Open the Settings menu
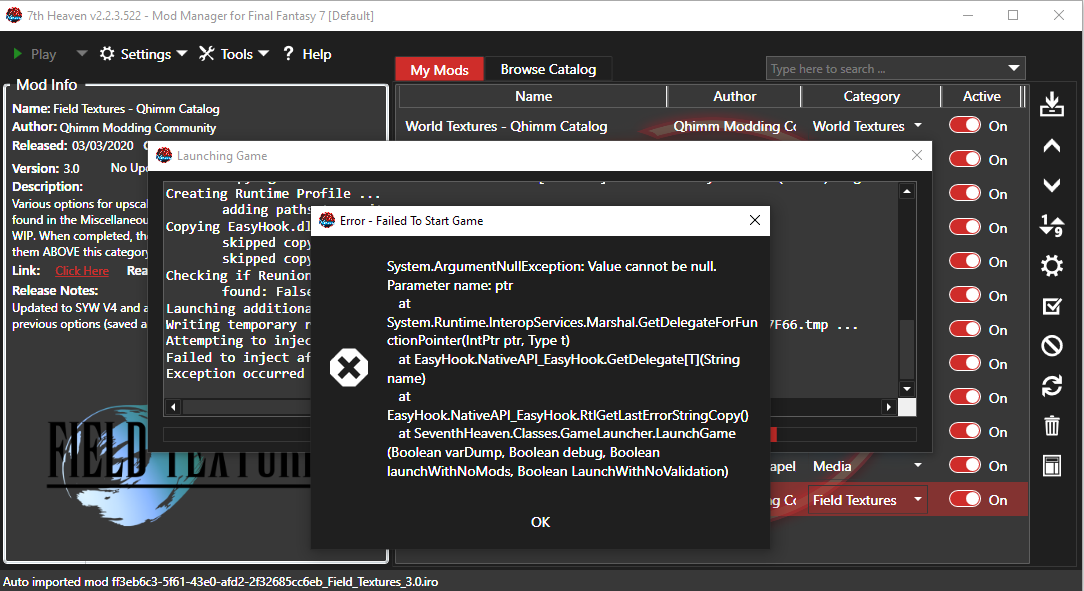The image size is (1084, 591). click(143, 53)
